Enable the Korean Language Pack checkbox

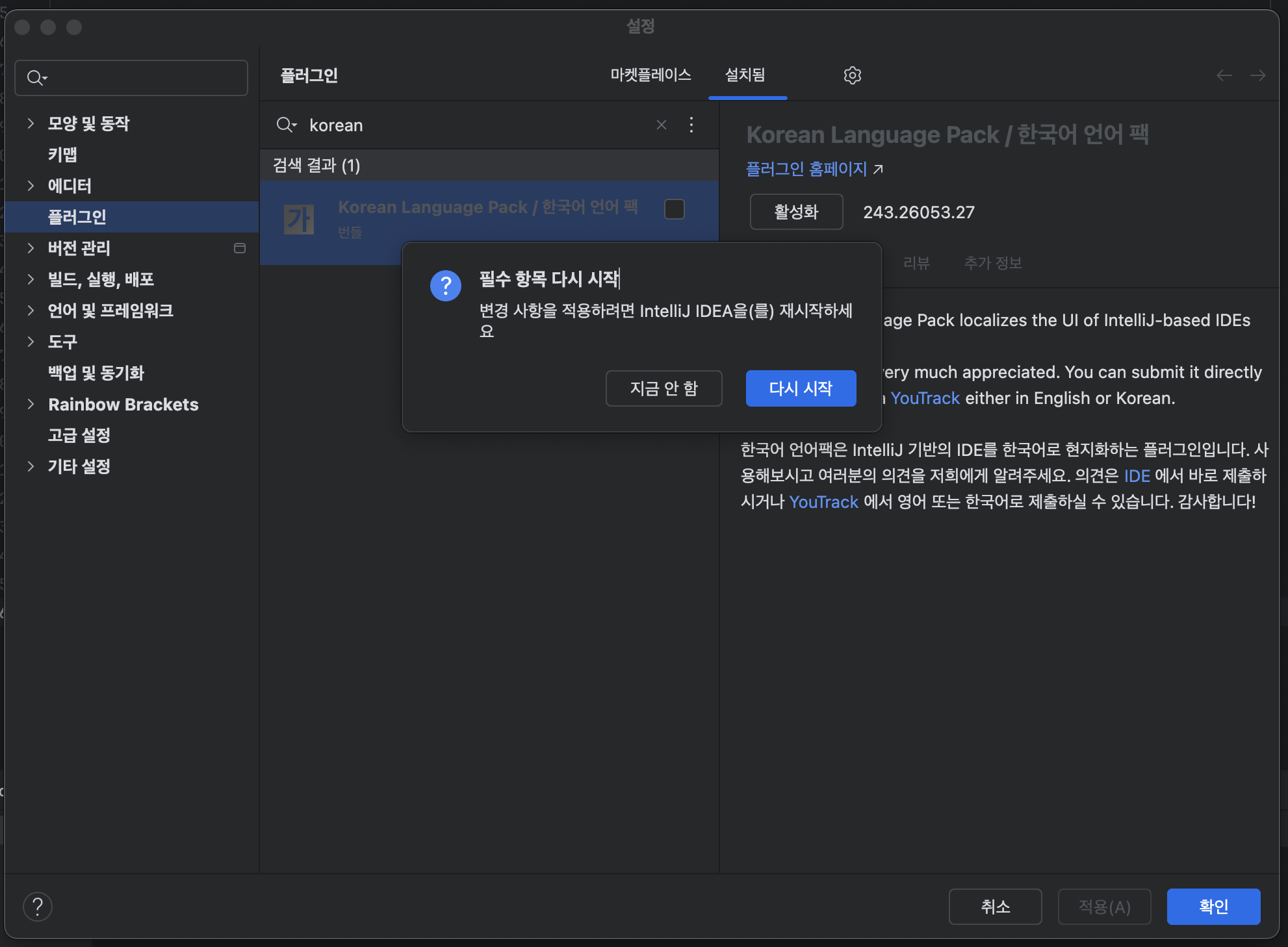click(675, 209)
